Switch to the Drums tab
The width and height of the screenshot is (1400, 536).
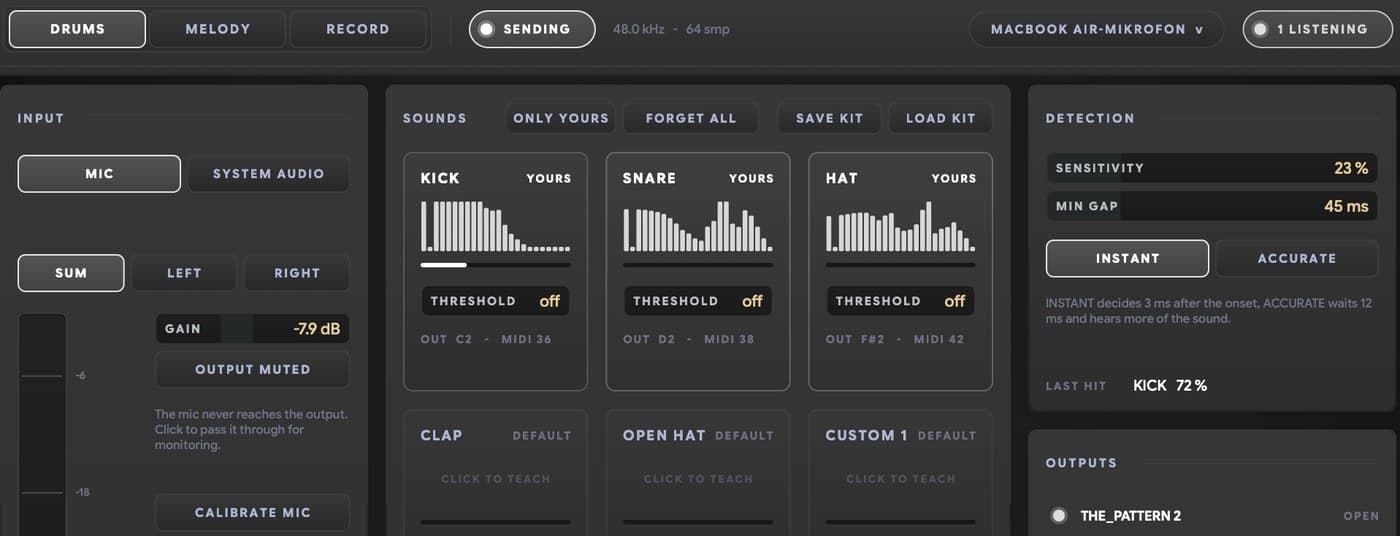(x=77, y=29)
